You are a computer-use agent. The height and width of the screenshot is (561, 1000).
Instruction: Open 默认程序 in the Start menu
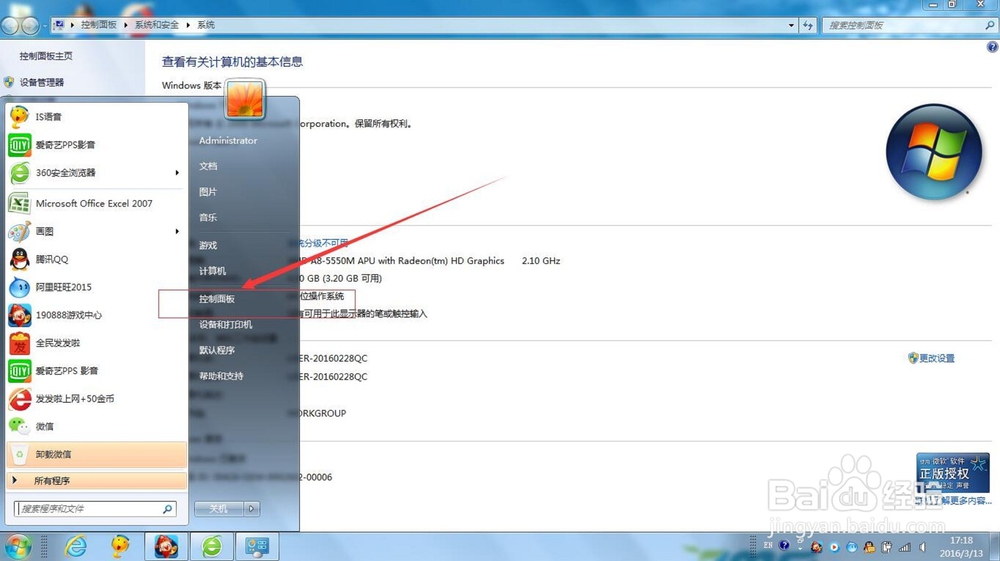click(217, 350)
